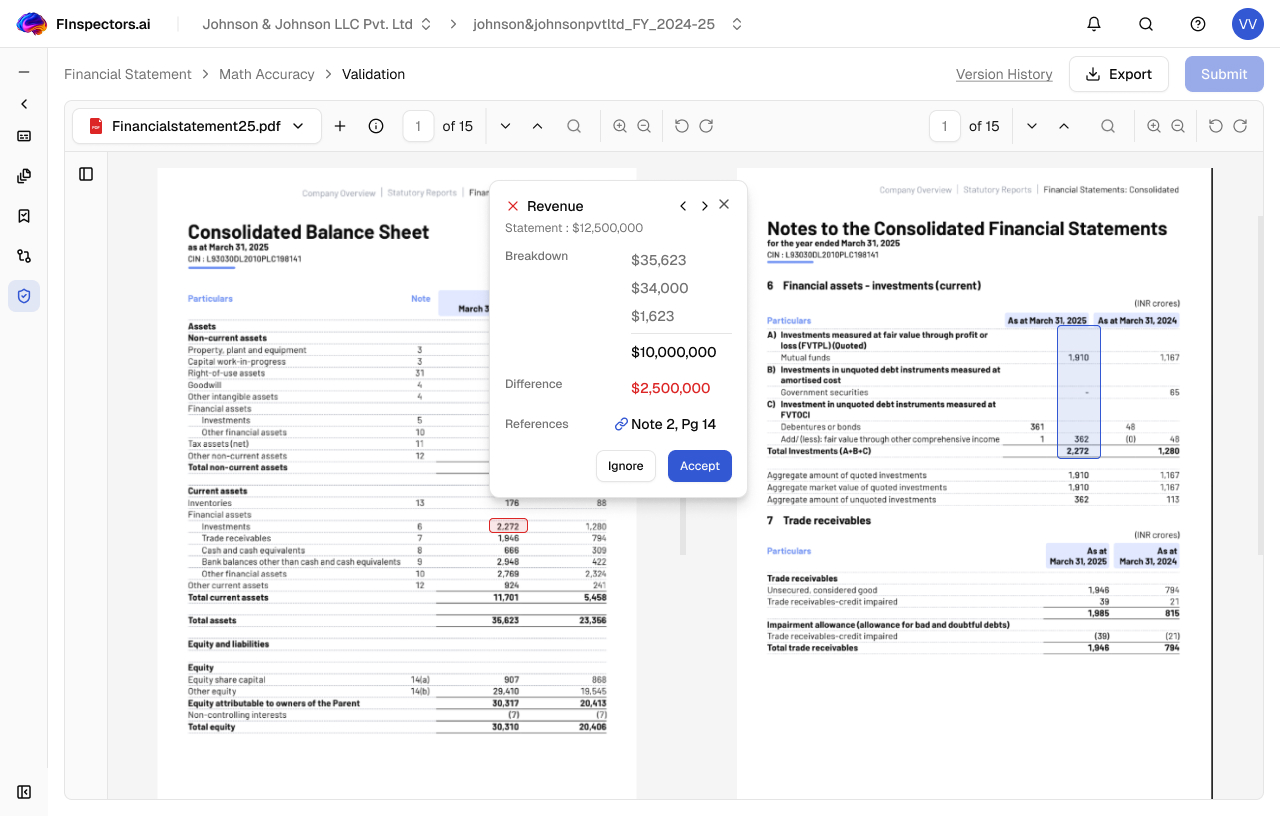
Task: Go to Financial Statement breadcrumb
Action: point(128,74)
